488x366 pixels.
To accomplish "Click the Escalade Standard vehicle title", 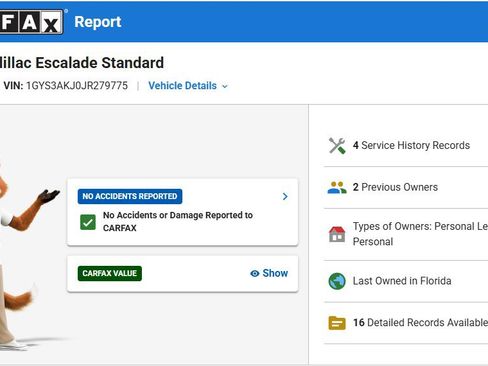I will click(82, 63).
